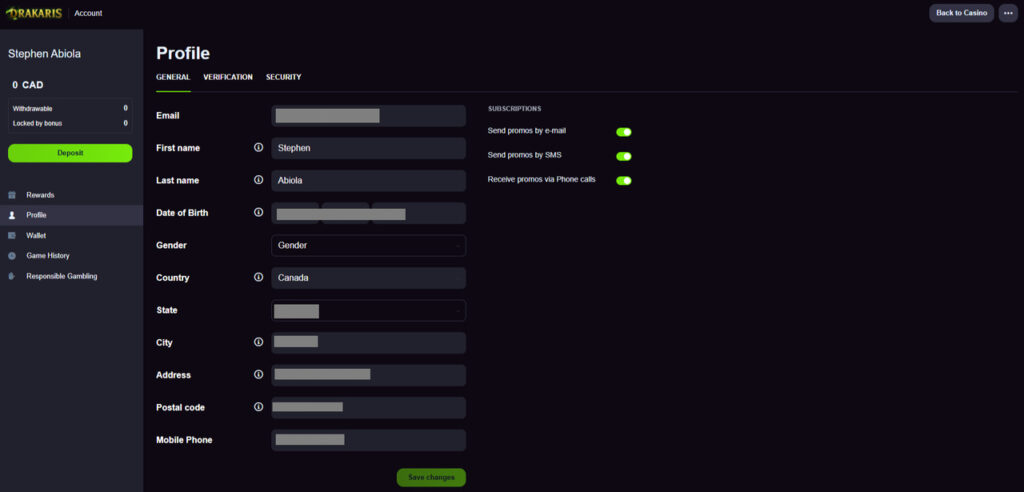The width and height of the screenshot is (1024, 492).
Task: Click the info icon beside Address
Action: tap(259, 375)
